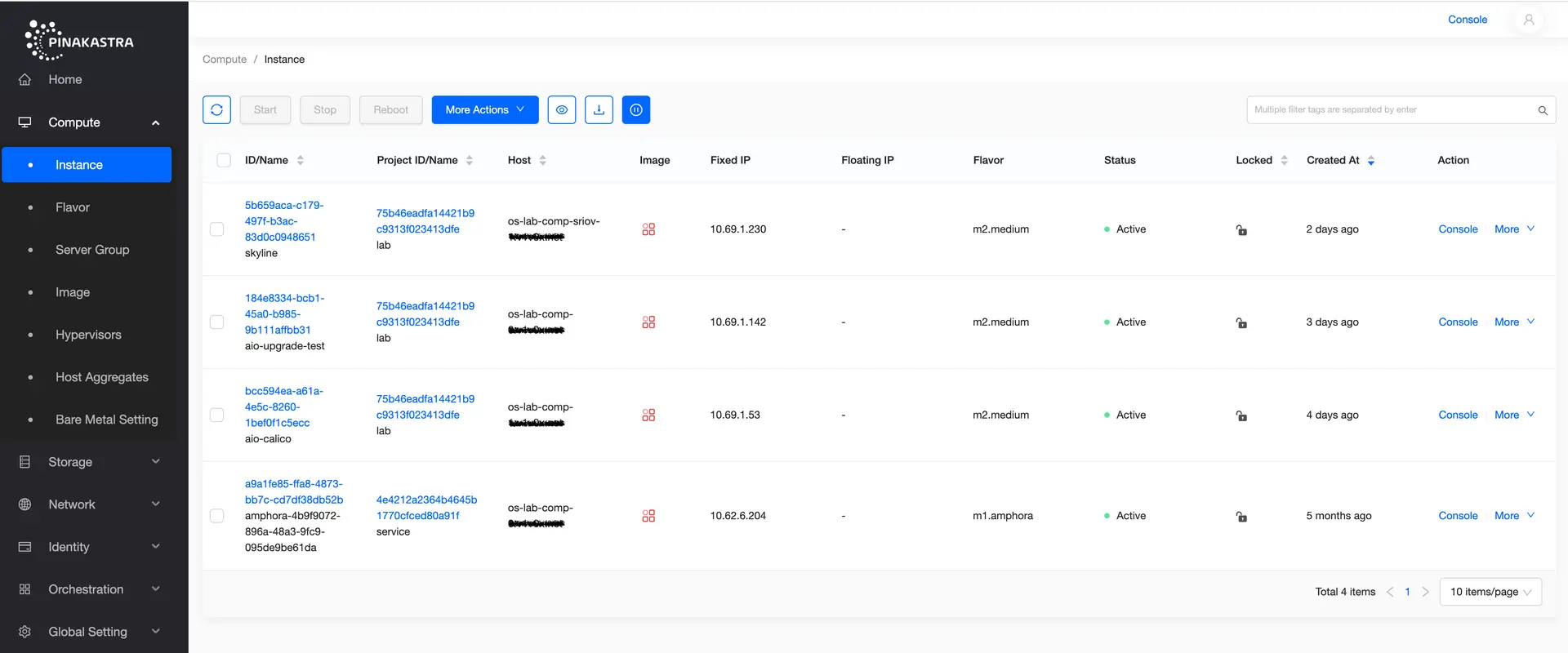Viewport: 1568px width, 653px height.
Task: Click lock icon for aio-calico instance
Action: coord(1241,416)
